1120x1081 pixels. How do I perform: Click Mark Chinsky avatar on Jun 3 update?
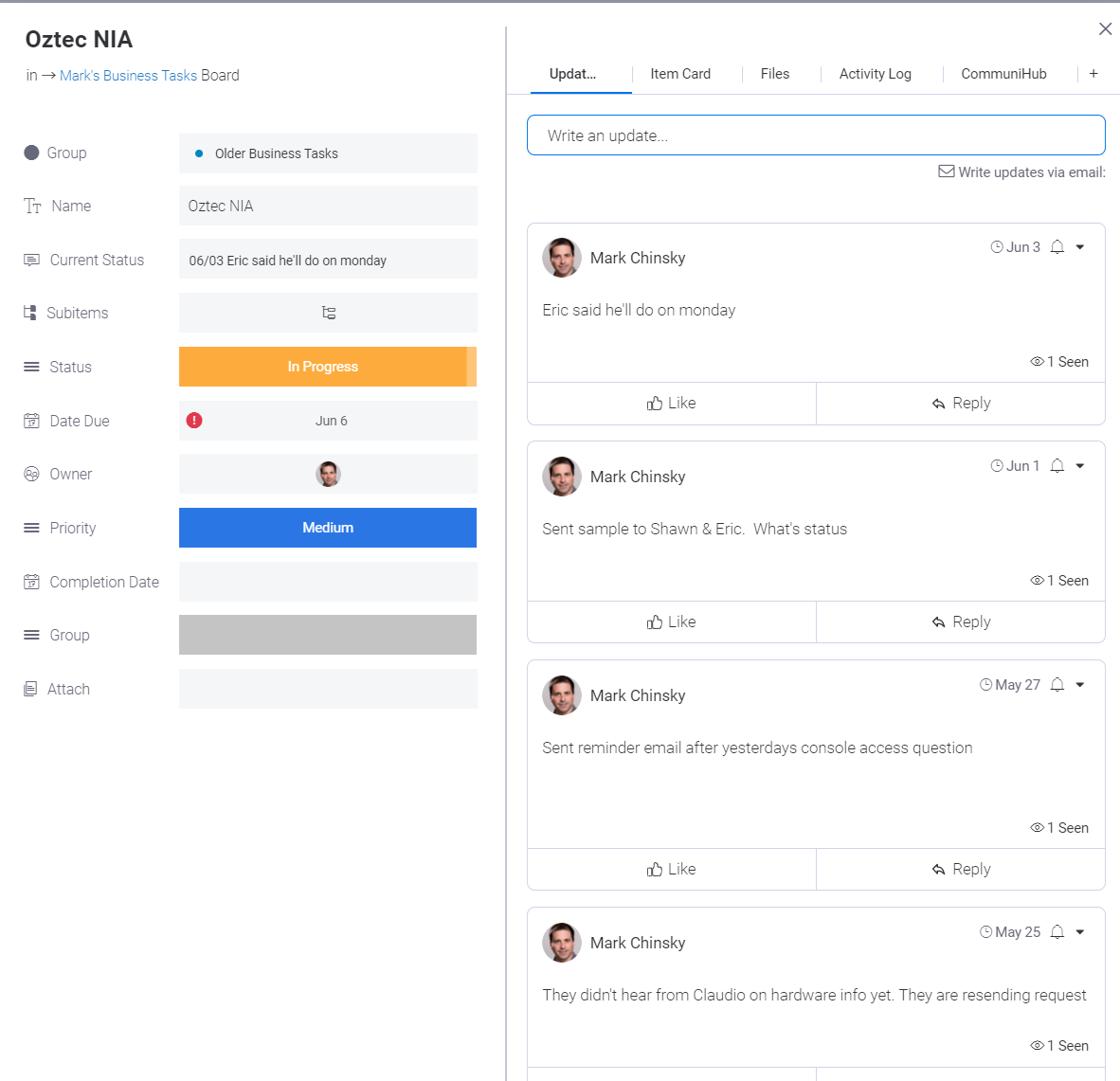[x=562, y=258]
